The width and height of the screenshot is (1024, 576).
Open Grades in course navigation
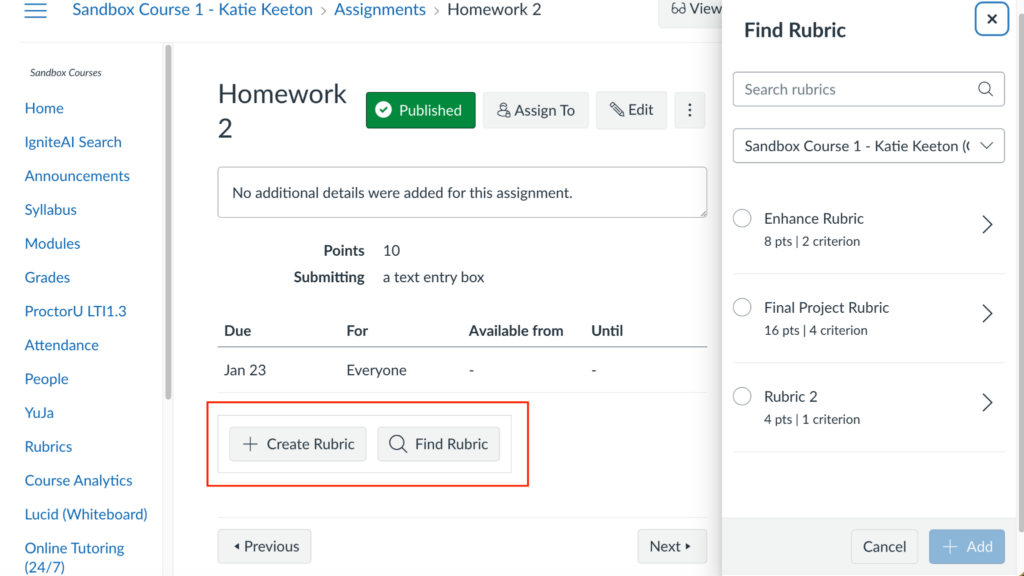pos(47,278)
